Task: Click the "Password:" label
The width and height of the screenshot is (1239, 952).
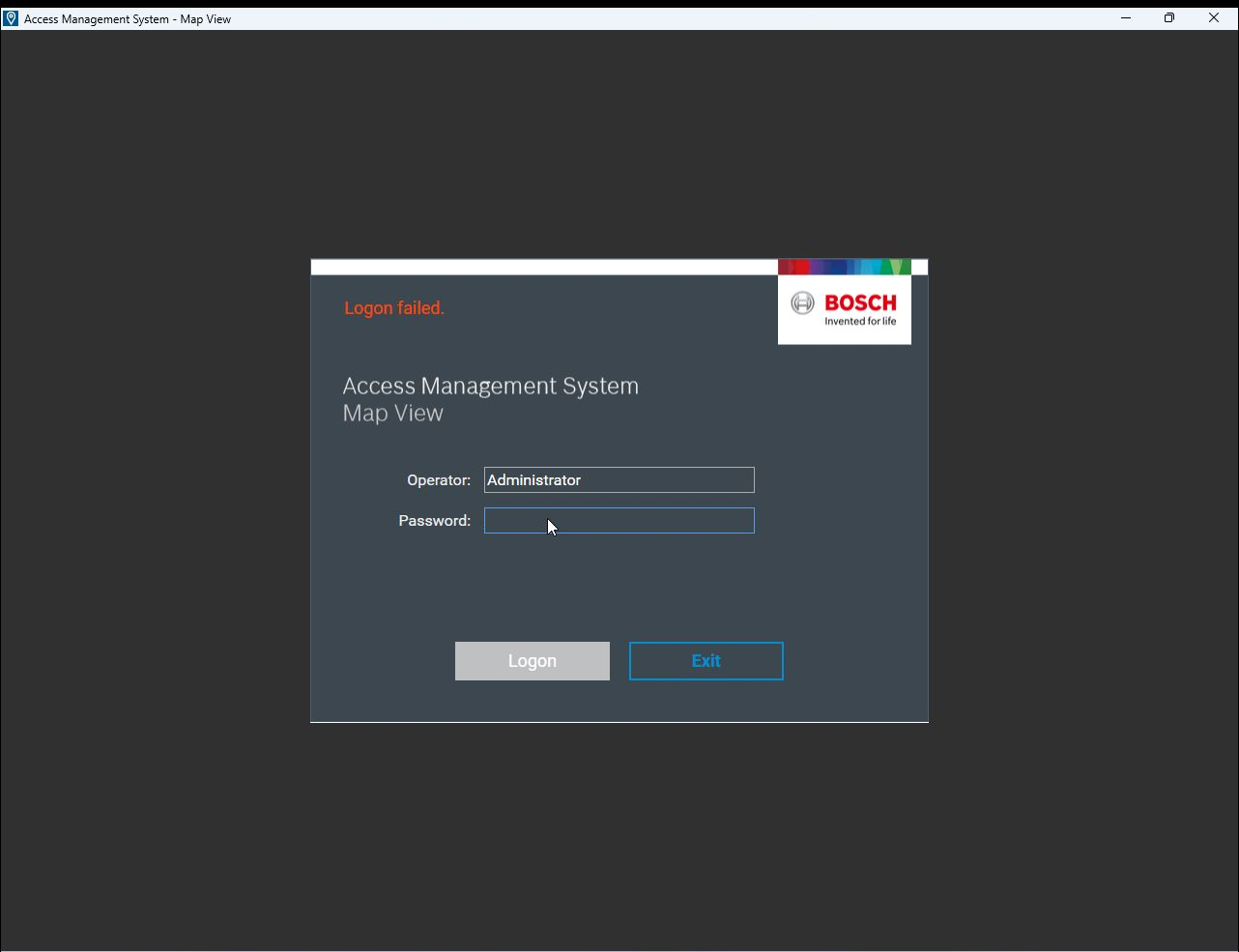Action: (x=434, y=521)
